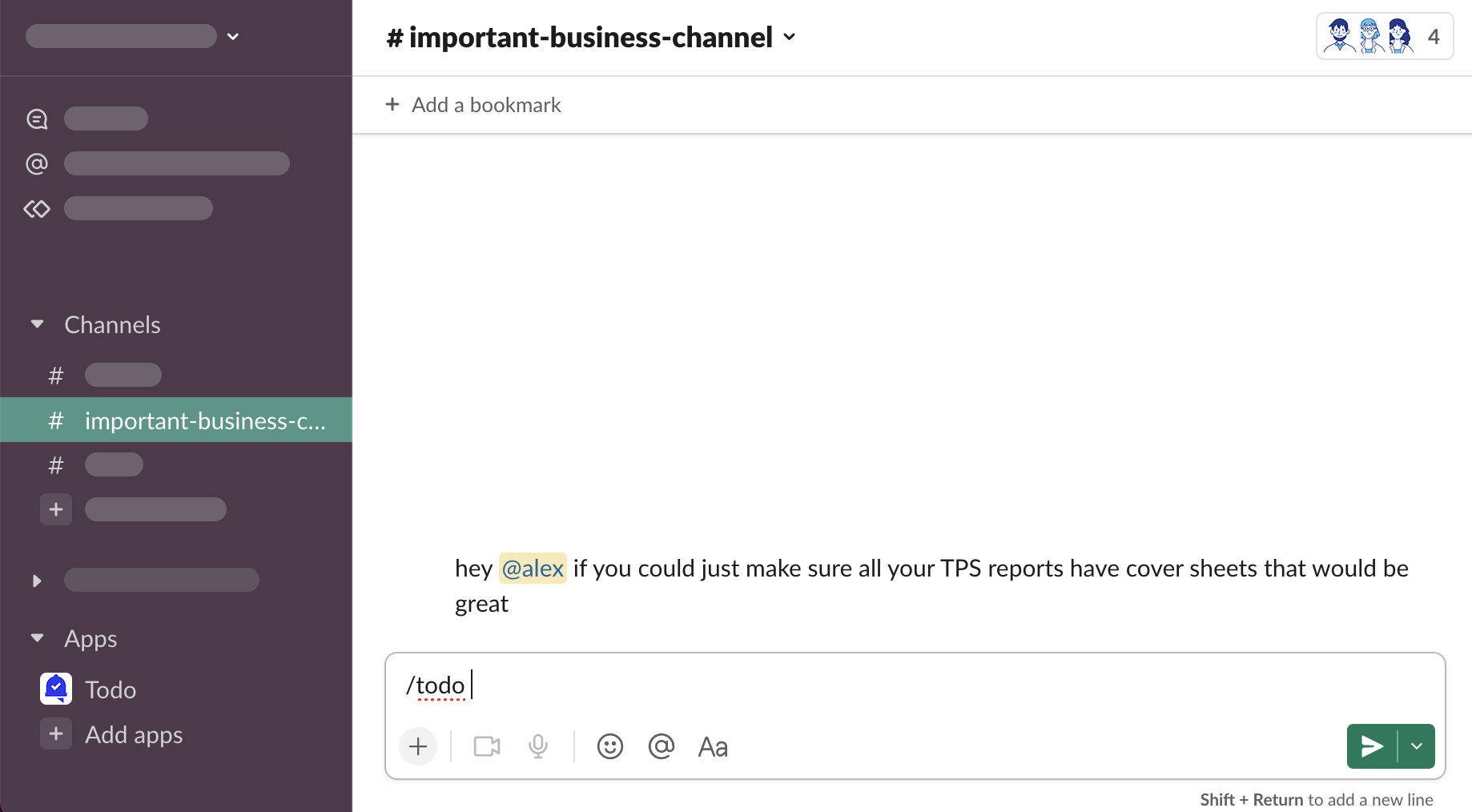Open the Todo app icon in sidebar
The width and height of the screenshot is (1472, 812).
coord(56,689)
